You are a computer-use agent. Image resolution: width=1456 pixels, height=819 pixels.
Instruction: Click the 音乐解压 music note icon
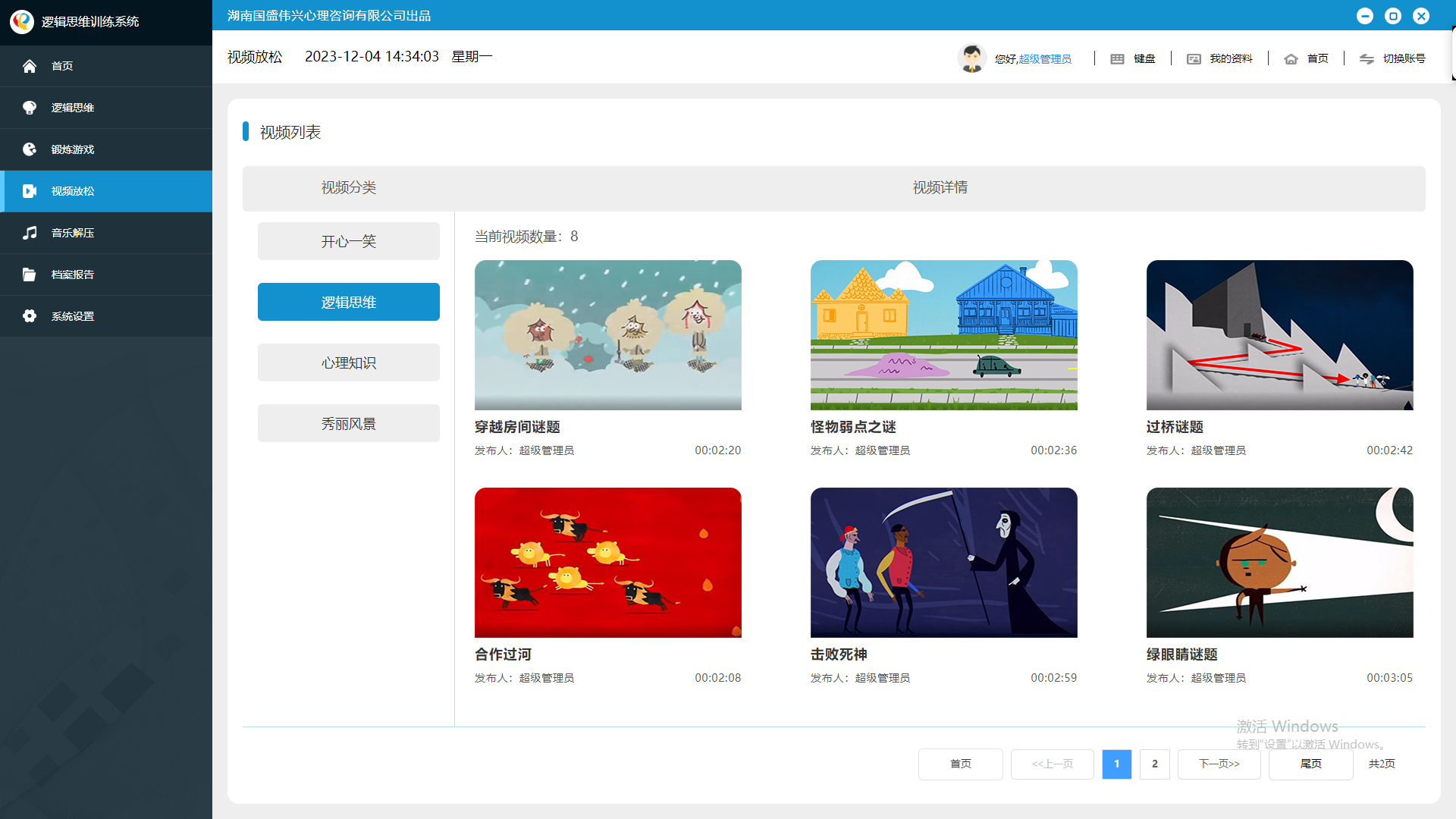point(30,233)
